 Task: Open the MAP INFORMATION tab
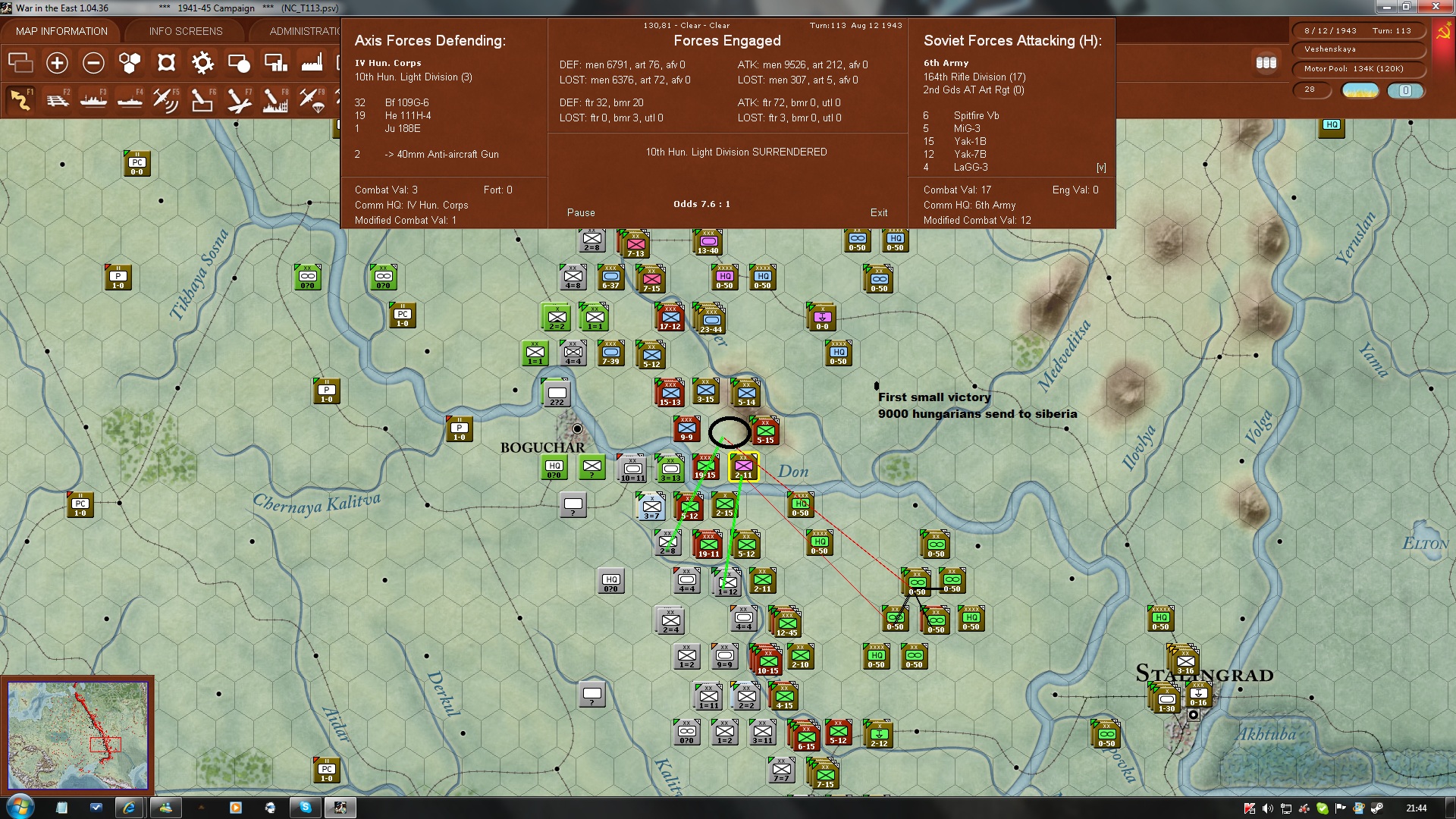click(61, 31)
